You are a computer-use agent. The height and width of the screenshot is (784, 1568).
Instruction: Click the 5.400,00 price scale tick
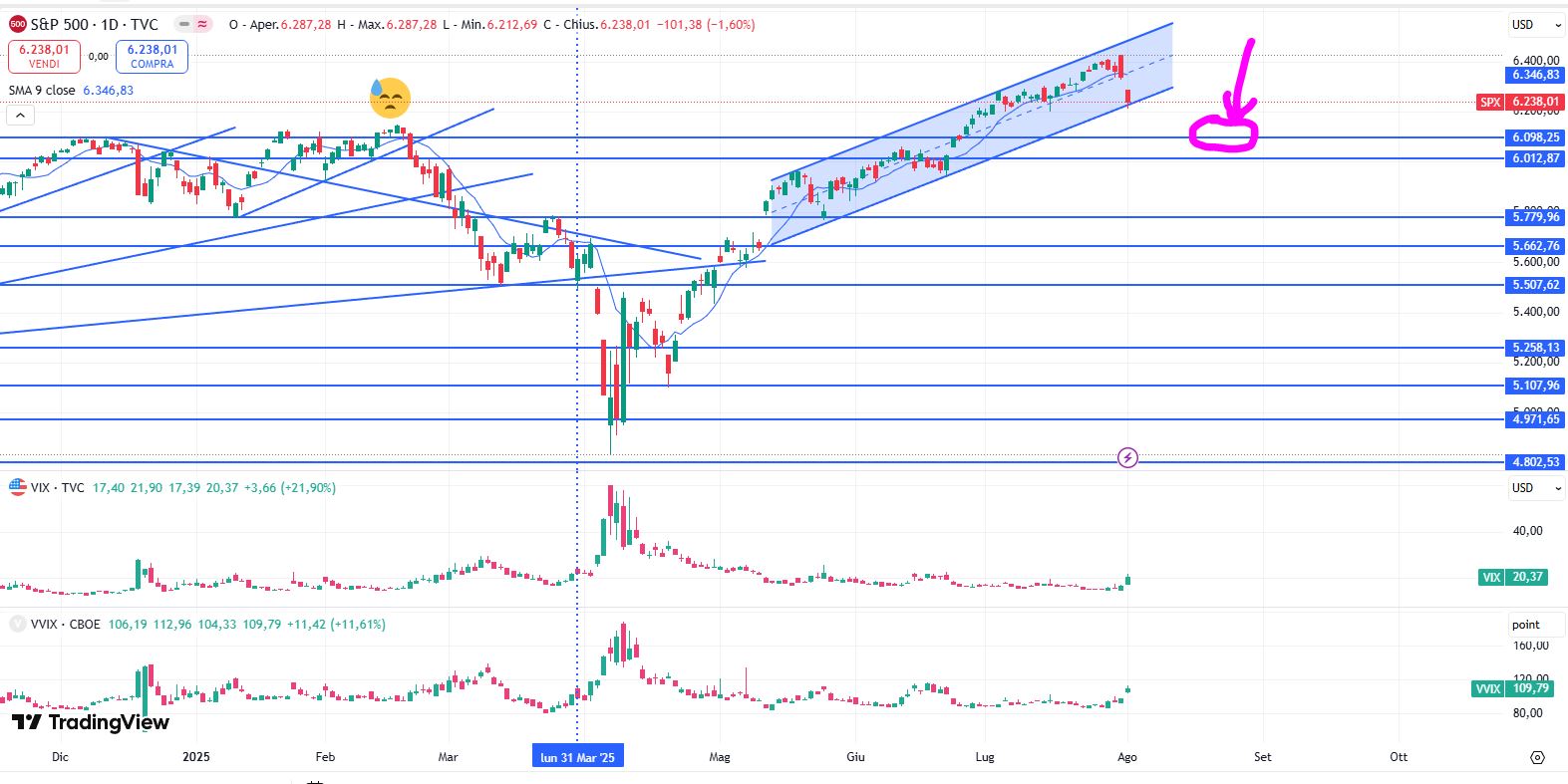click(1536, 312)
